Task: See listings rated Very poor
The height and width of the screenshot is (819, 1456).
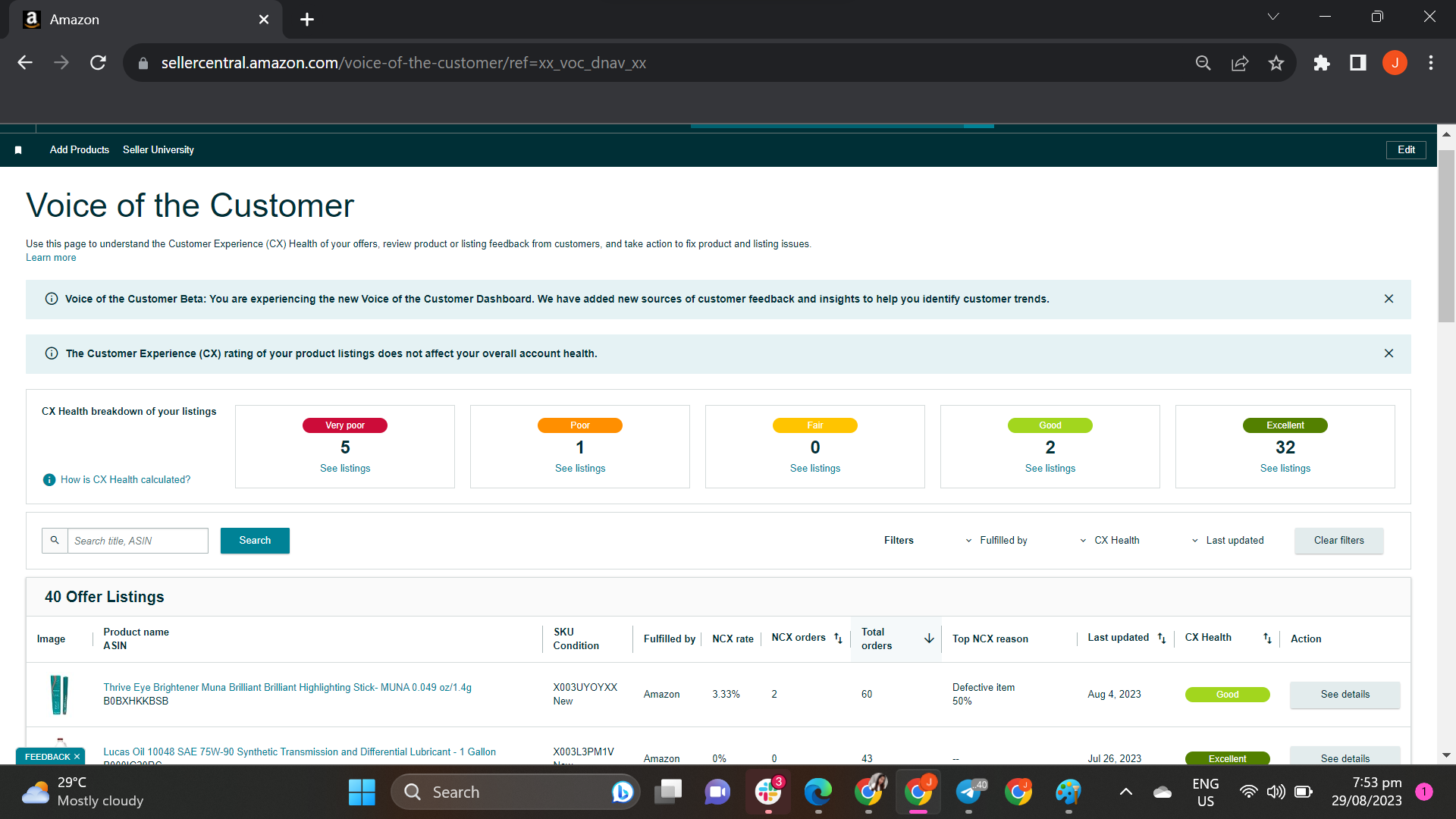Action: click(345, 469)
